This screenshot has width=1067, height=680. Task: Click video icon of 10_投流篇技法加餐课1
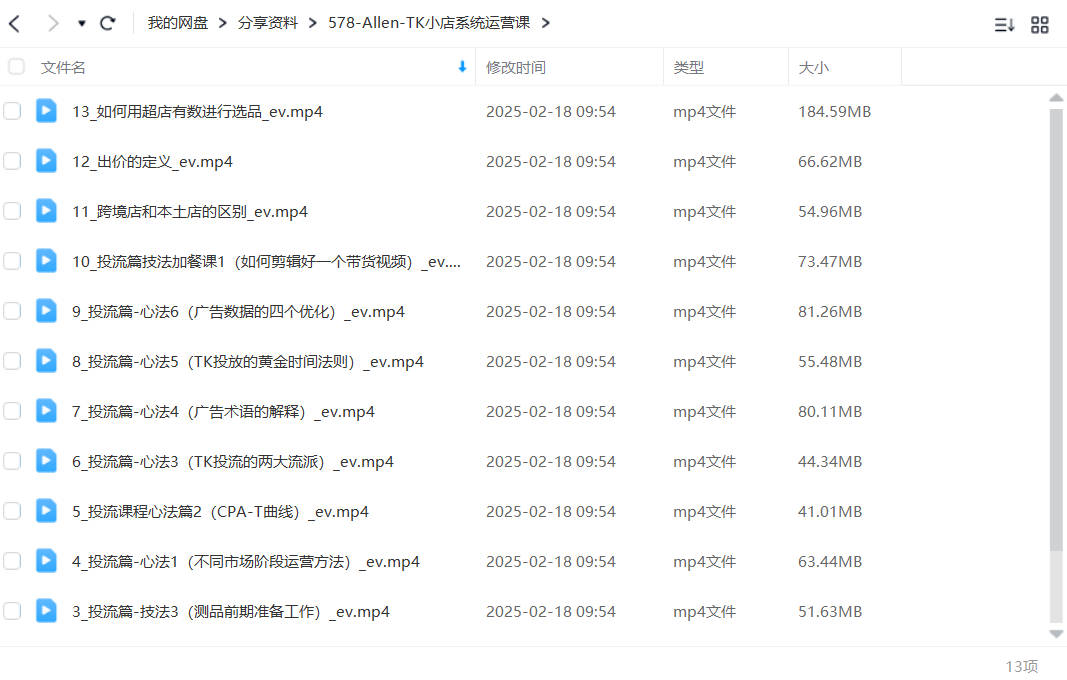tap(46, 261)
